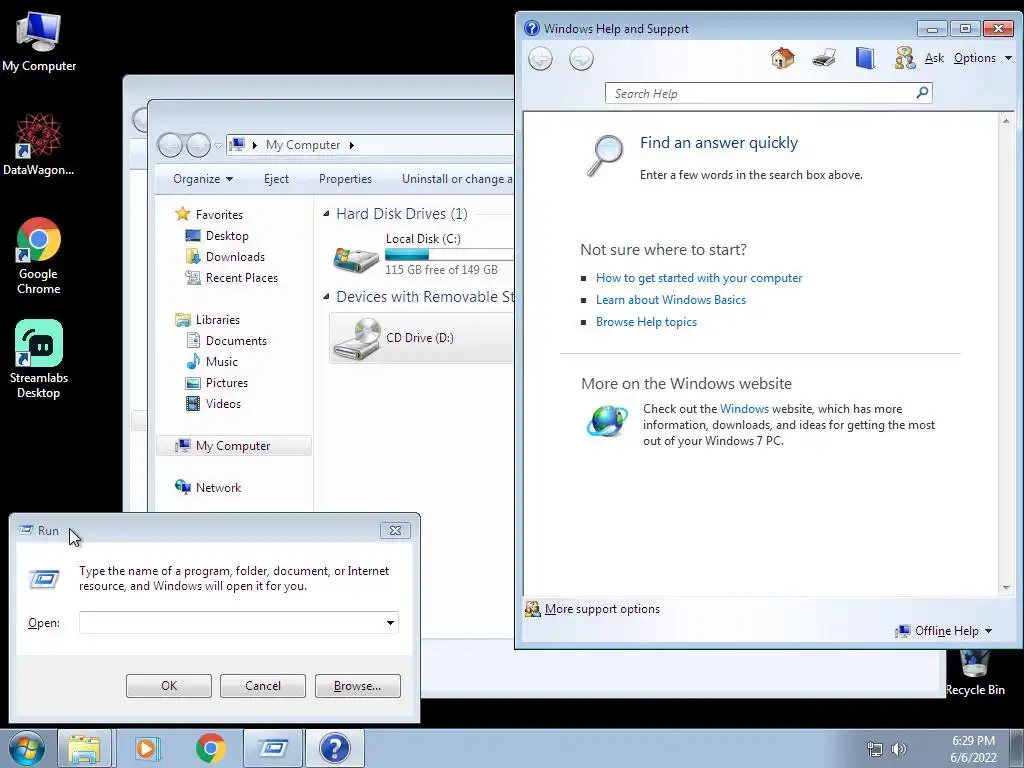Select the CD Drive (D:) icon

coord(356,338)
